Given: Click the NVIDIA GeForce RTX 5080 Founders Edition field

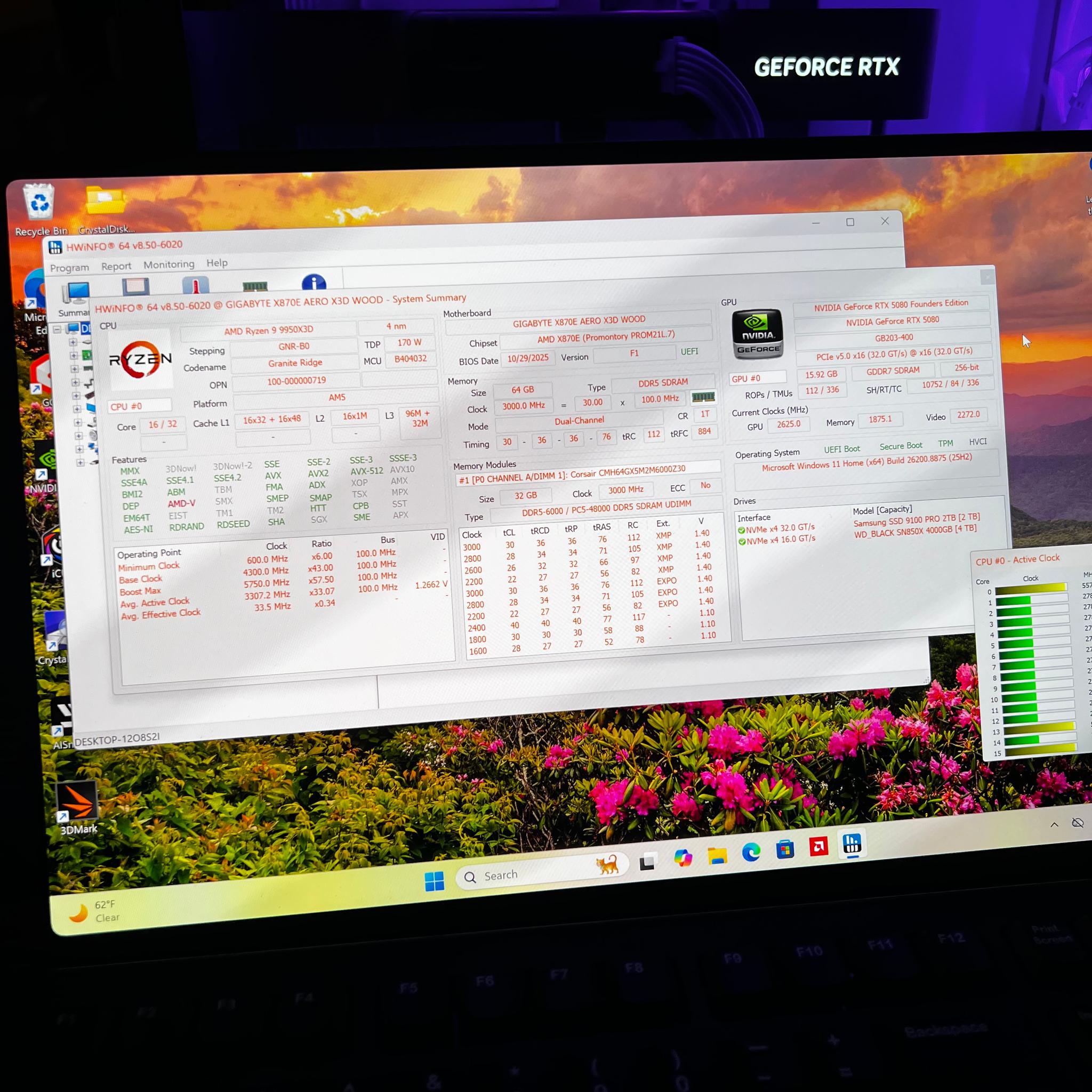Looking at the screenshot, I should (892, 305).
